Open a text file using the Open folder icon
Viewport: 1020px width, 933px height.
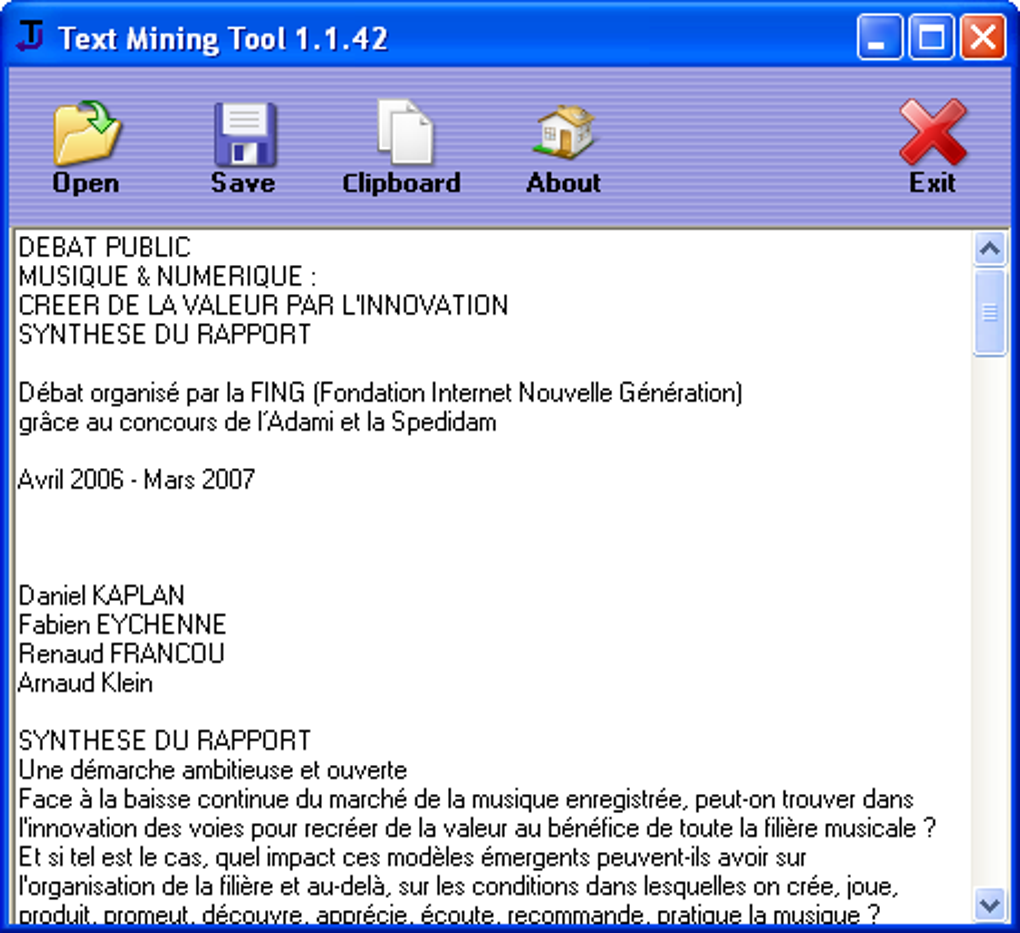tap(85, 130)
